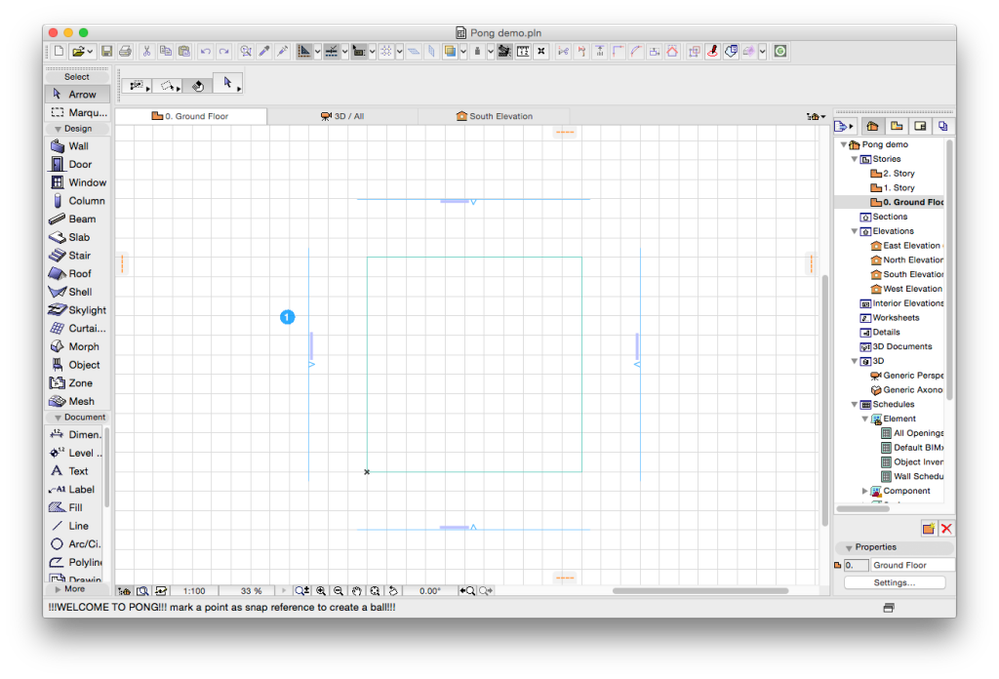Activate the Line tool
This screenshot has width=999, height=679.
[x=75, y=526]
